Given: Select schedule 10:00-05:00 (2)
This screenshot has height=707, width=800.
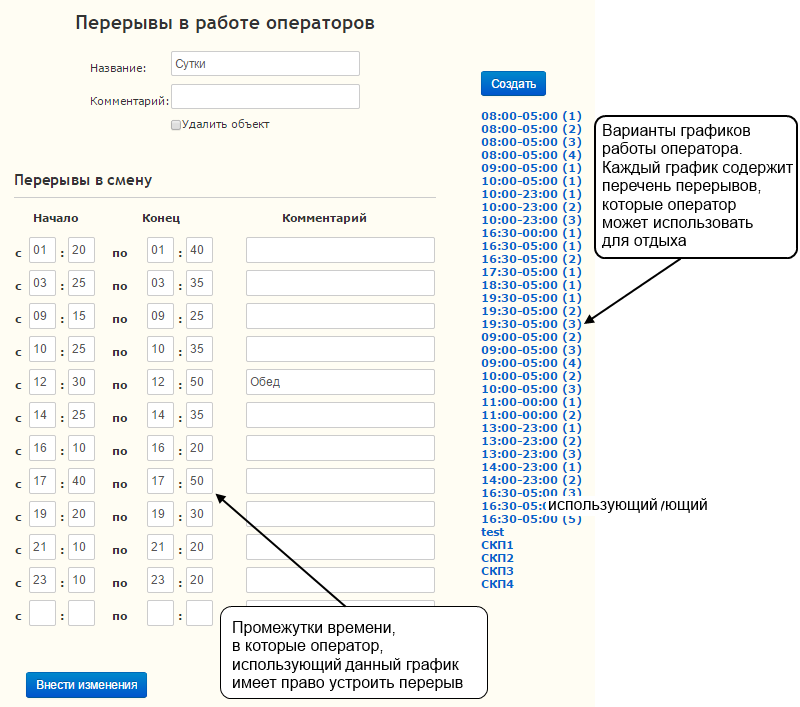Looking at the screenshot, I should 532,376.
